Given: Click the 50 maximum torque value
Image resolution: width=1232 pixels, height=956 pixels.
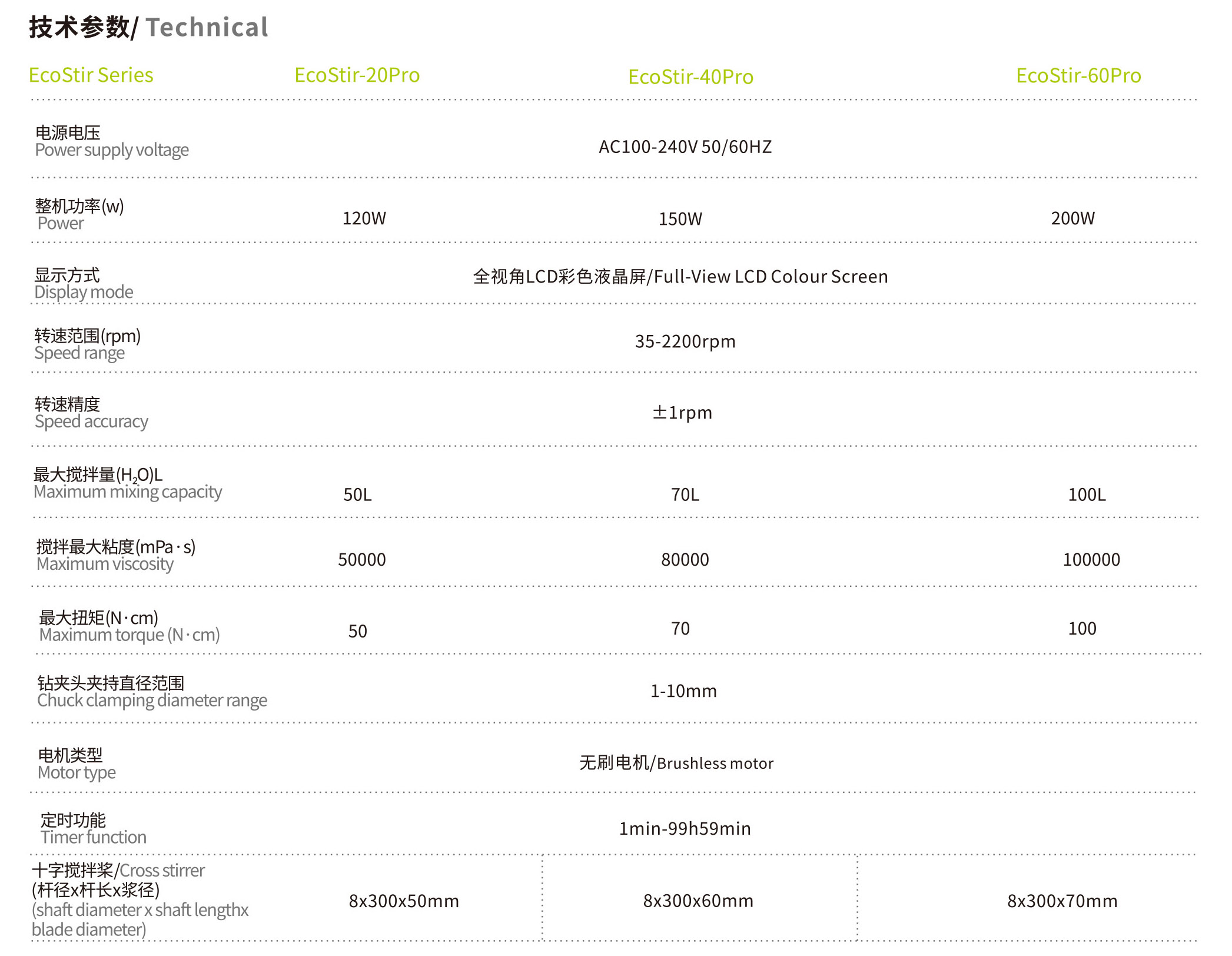Looking at the screenshot, I should (x=357, y=631).
